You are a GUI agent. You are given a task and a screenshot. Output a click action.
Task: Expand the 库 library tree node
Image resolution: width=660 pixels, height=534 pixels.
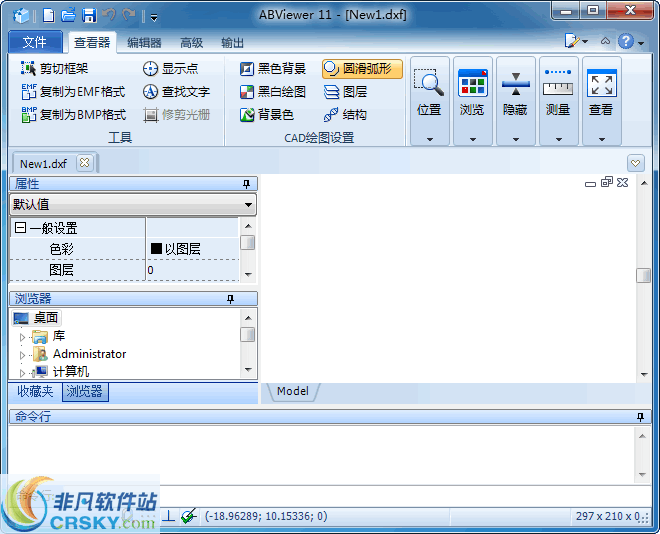point(22,337)
